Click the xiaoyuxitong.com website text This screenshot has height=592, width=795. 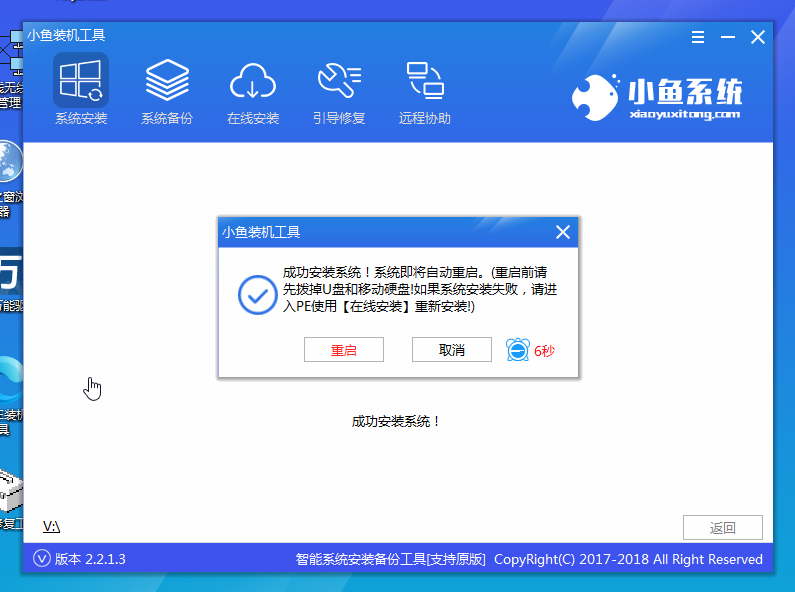pyautogui.click(x=685, y=114)
